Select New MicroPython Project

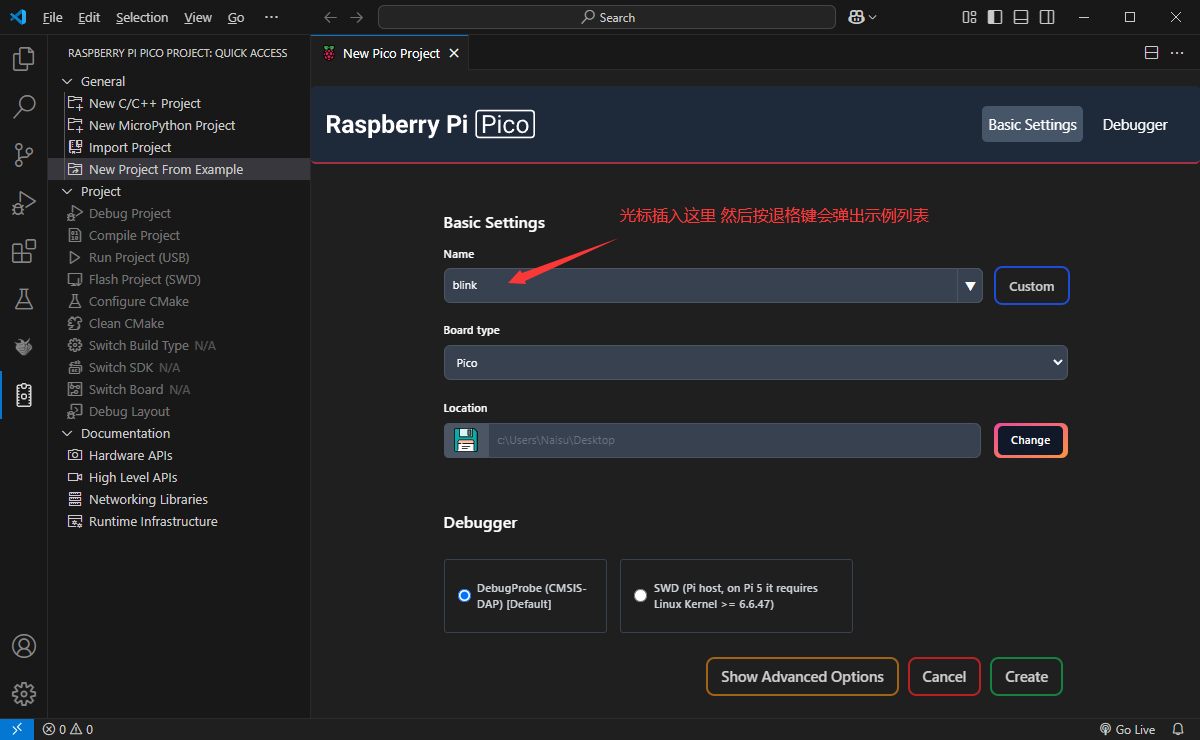click(161, 125)
